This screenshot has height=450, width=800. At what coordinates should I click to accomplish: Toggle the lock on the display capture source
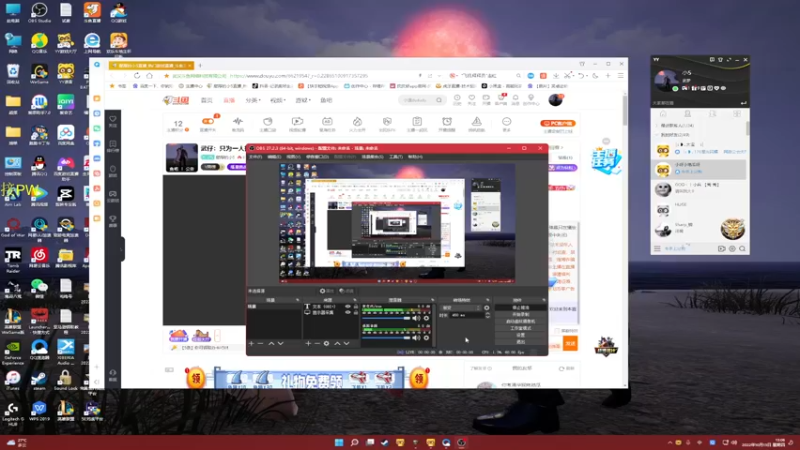tap(356, 312)
